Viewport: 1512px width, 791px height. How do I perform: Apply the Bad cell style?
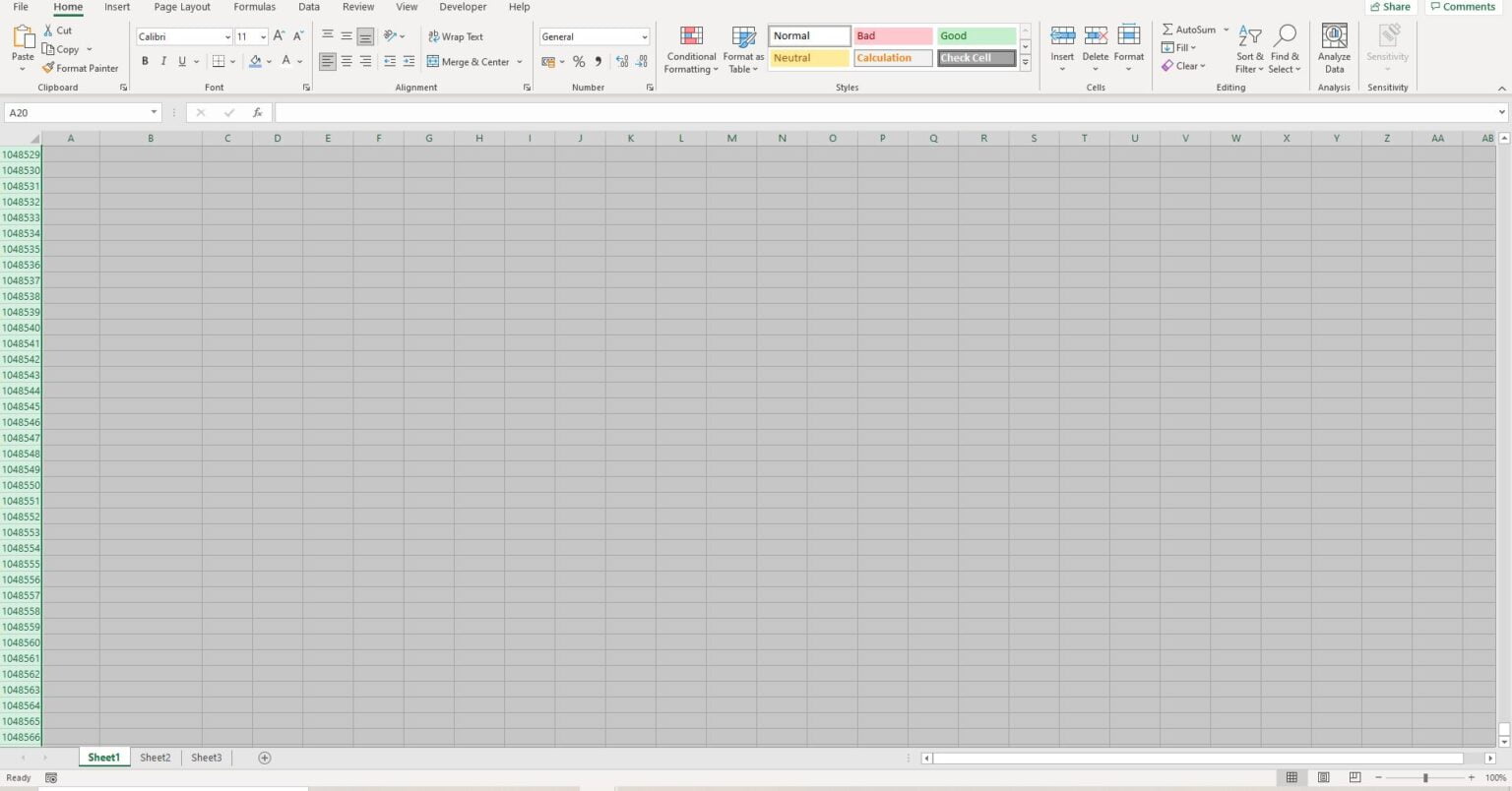891,35
